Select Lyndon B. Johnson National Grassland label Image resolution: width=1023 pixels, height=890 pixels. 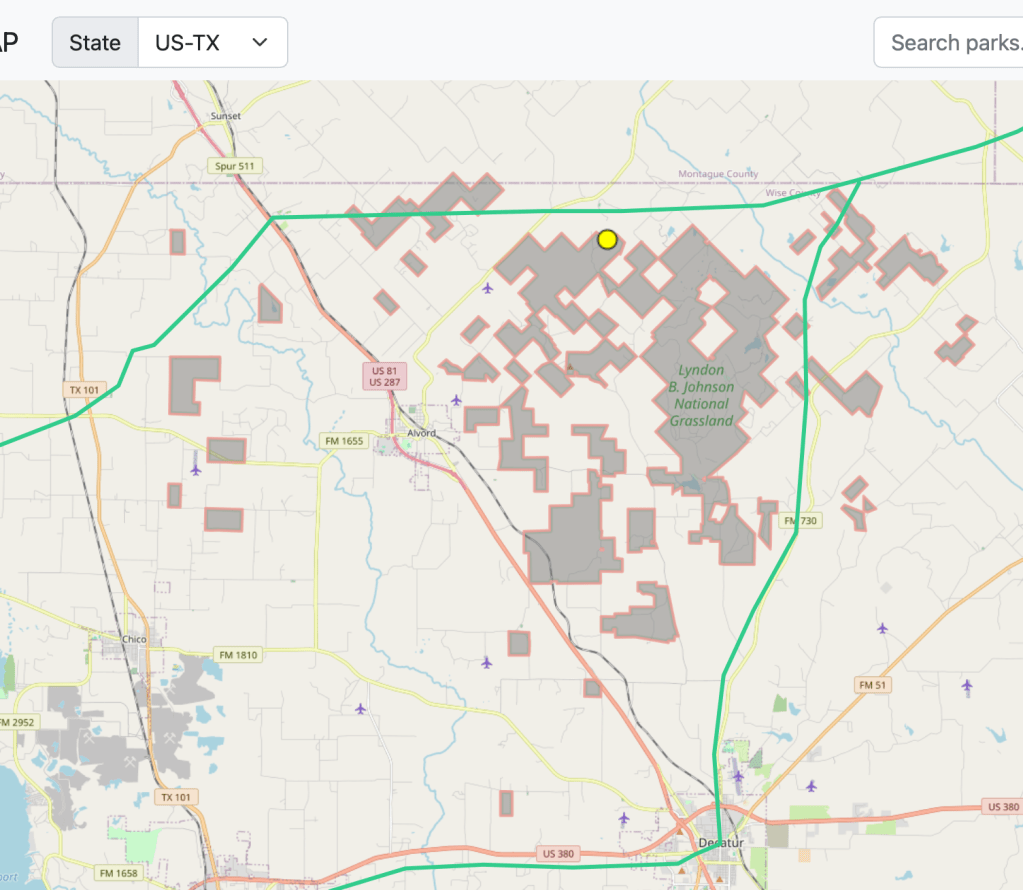pos(703,395)
